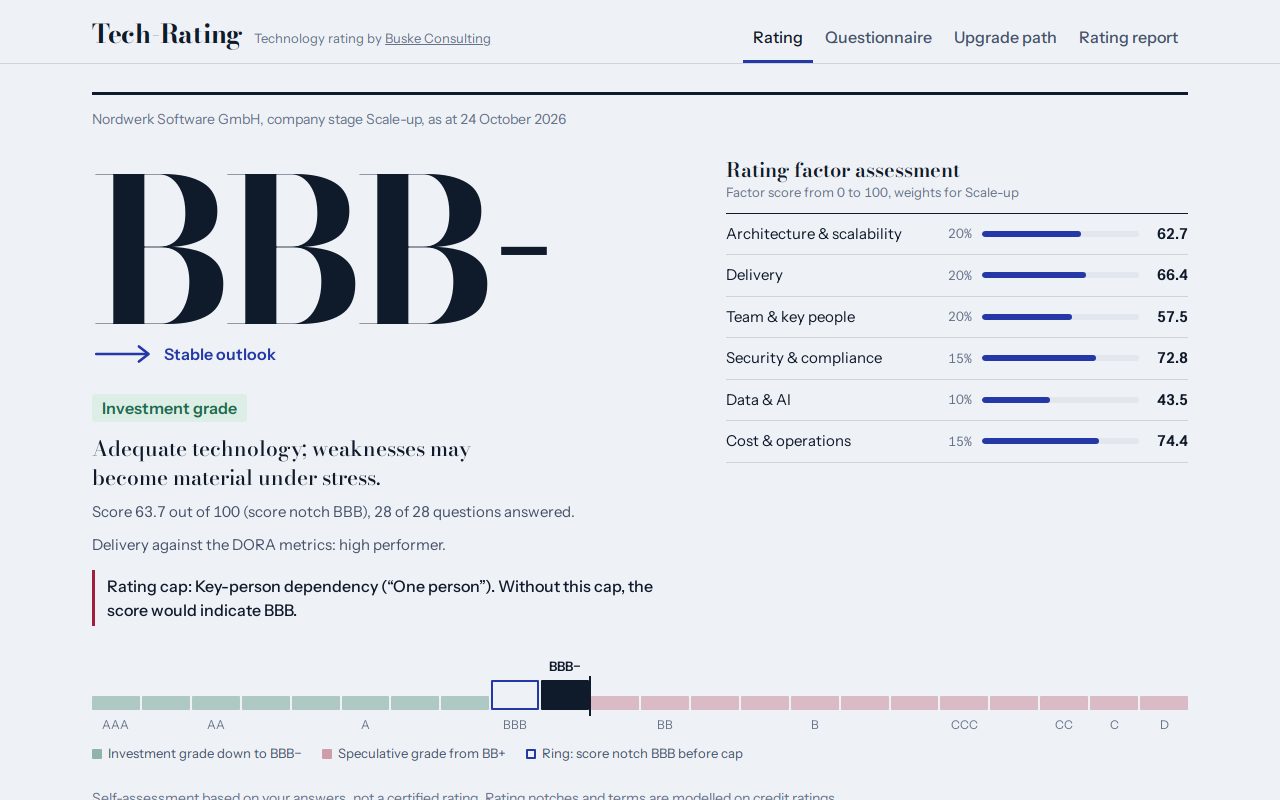Click the Delivery factor progress bar
This screenshot has height=800, width=1280.
1060,275
